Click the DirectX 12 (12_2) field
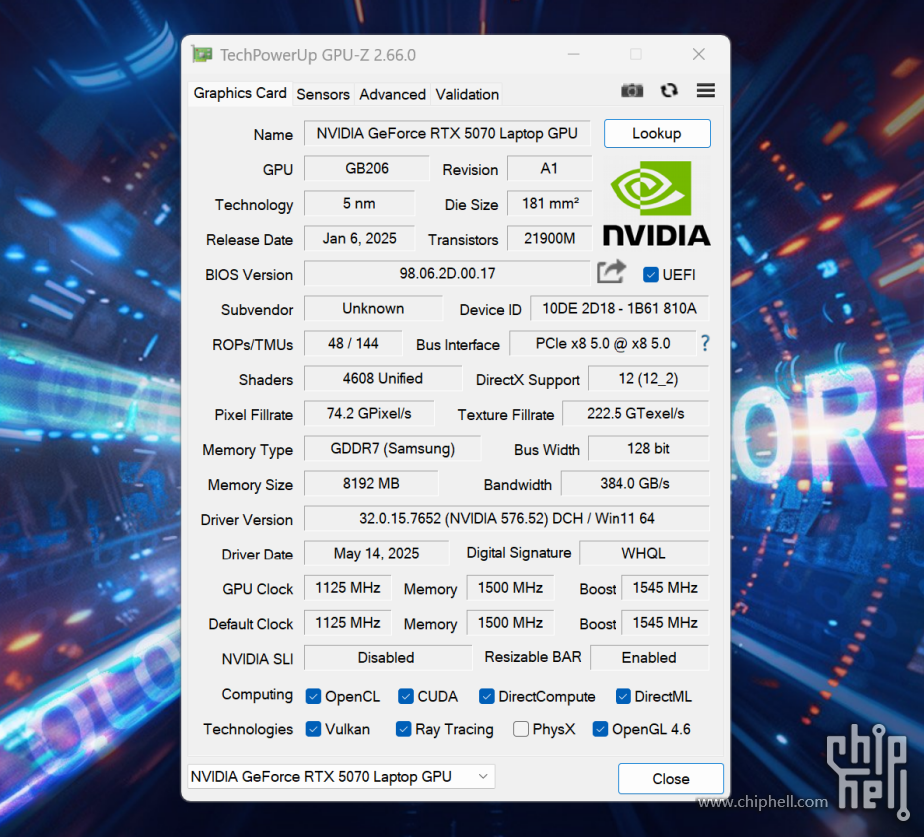The height and width of the screenshot is (837, 924). 648,378
